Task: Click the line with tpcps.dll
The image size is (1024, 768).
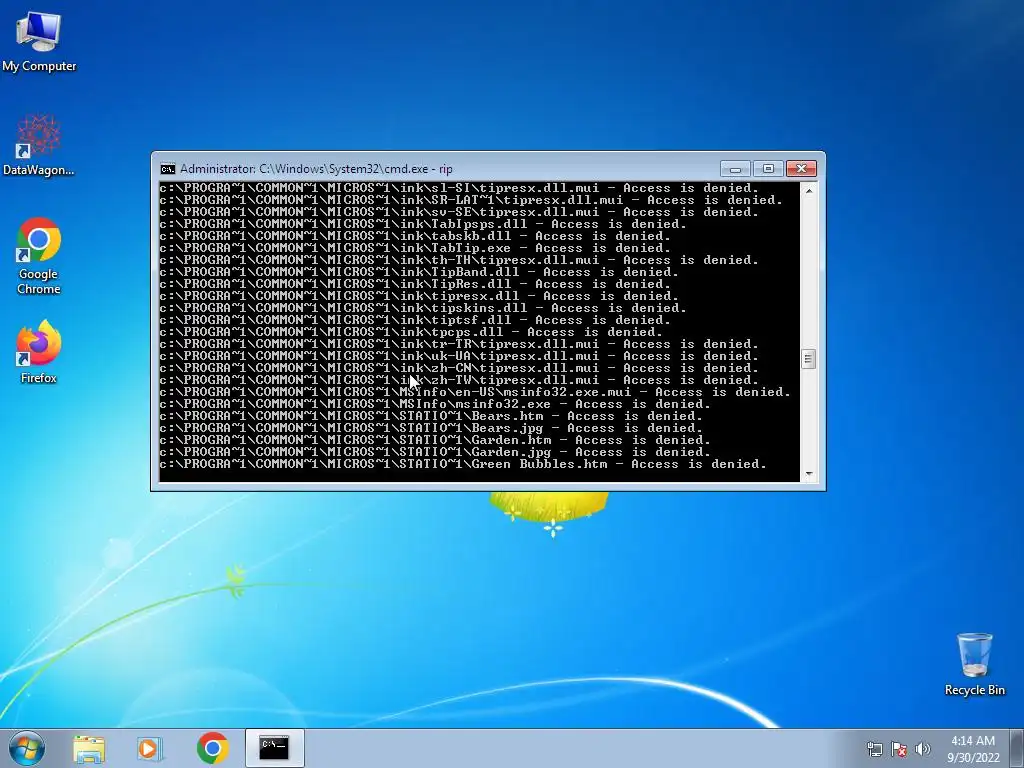Action: coord(411,332)
